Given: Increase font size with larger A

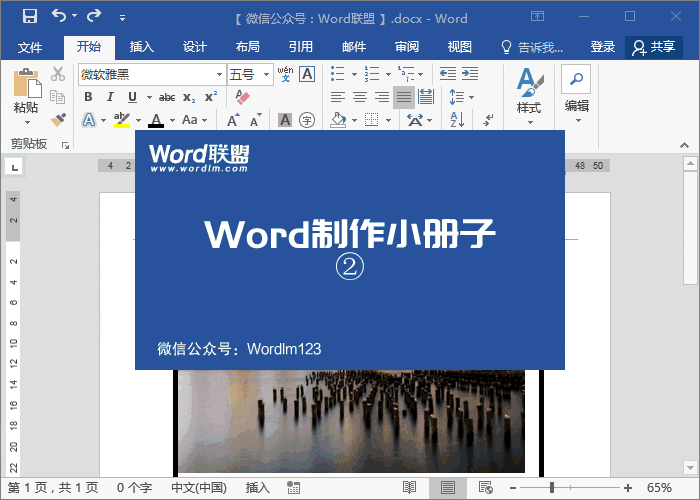Looking at the screenshot, I should coord(233,120).
